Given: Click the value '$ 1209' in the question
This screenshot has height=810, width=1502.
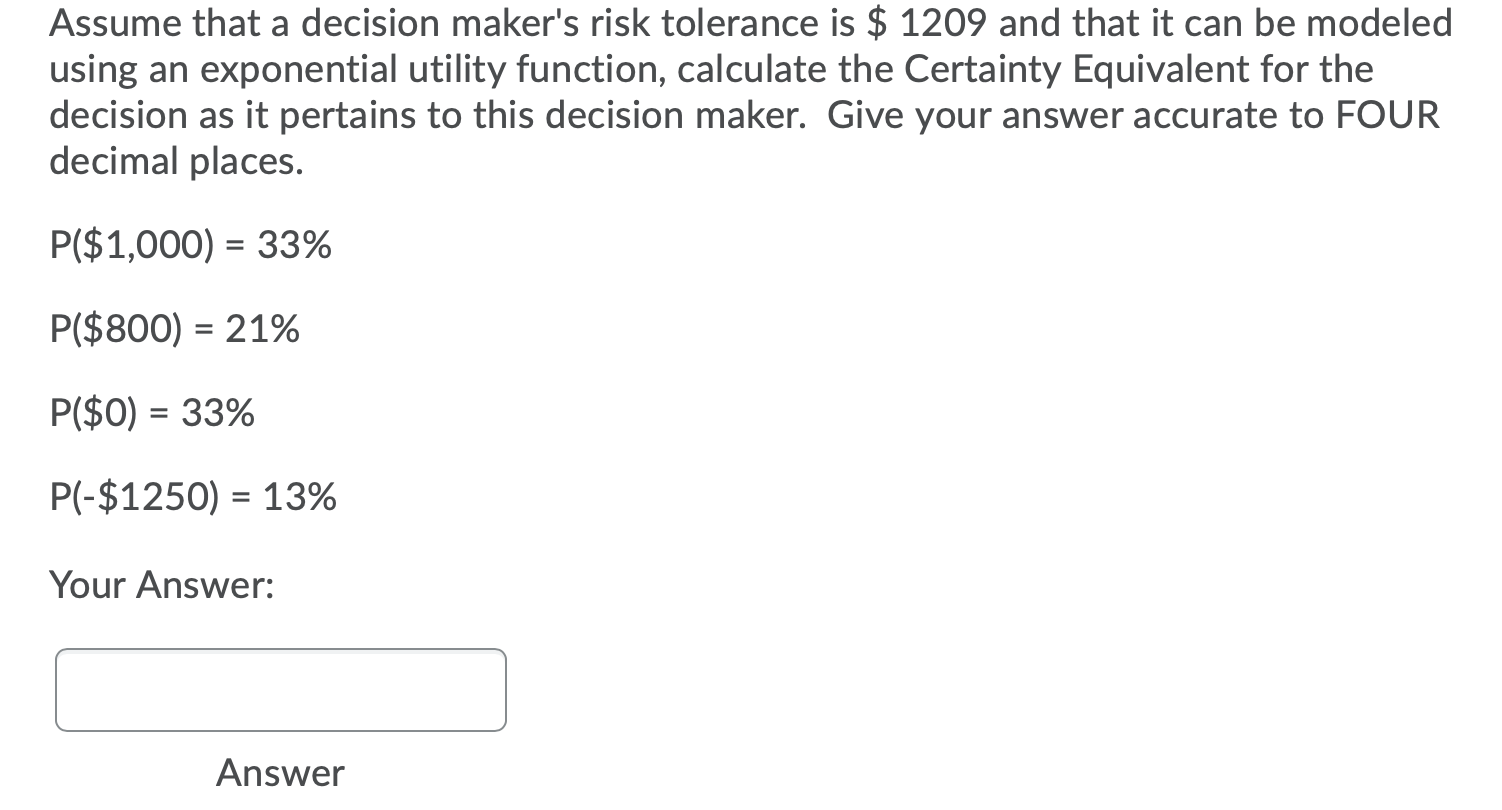Looking at the screenshot, I should tap(930, 23).
